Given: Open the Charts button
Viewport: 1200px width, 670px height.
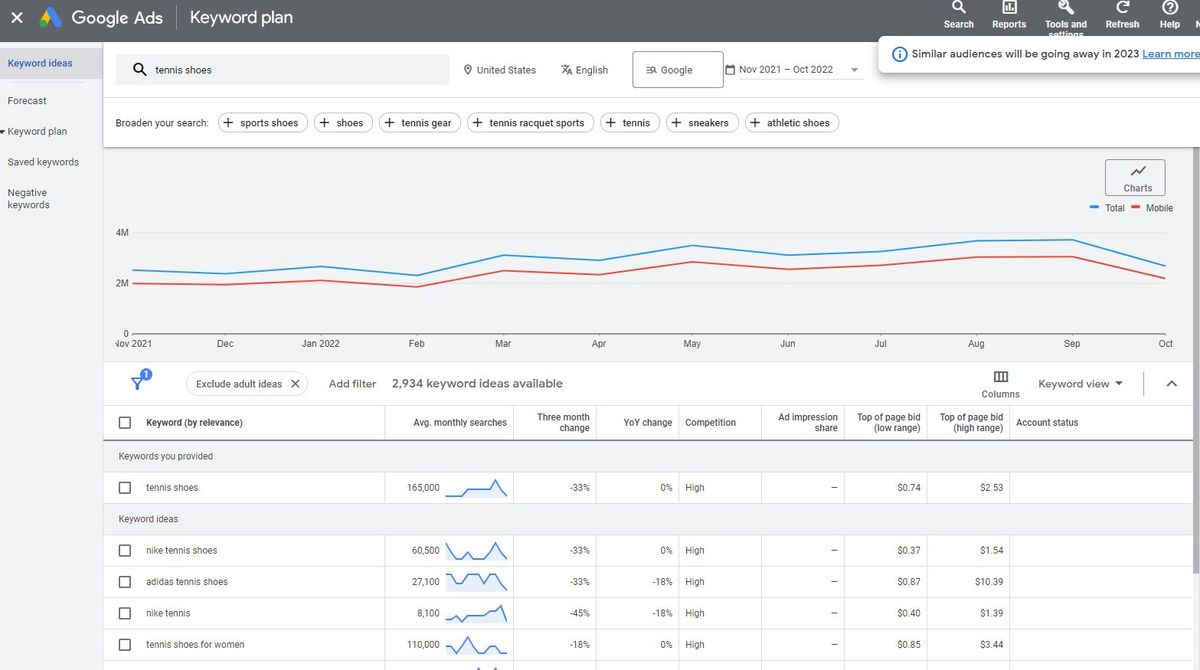Looking at the screenshot, I should 1135,178.
